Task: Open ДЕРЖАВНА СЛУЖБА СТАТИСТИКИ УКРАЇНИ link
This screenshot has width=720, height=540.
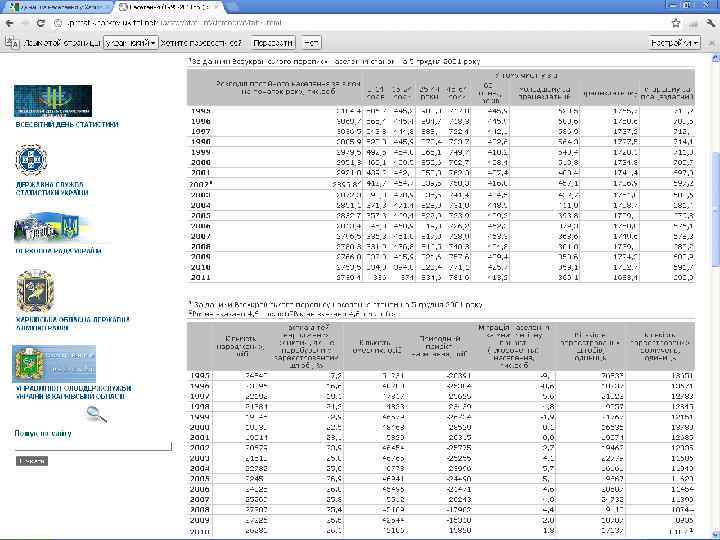Action: click(x=52, y=189)
